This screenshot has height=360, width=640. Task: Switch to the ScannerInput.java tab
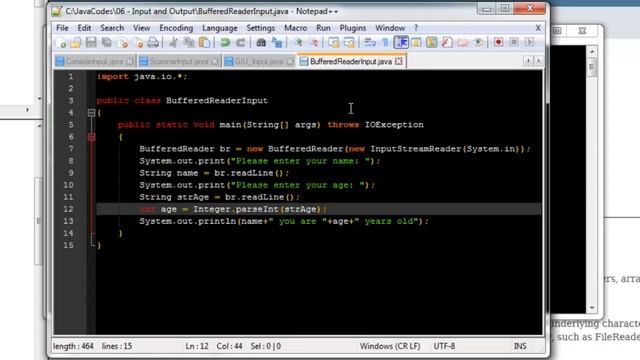coord(179,61)
